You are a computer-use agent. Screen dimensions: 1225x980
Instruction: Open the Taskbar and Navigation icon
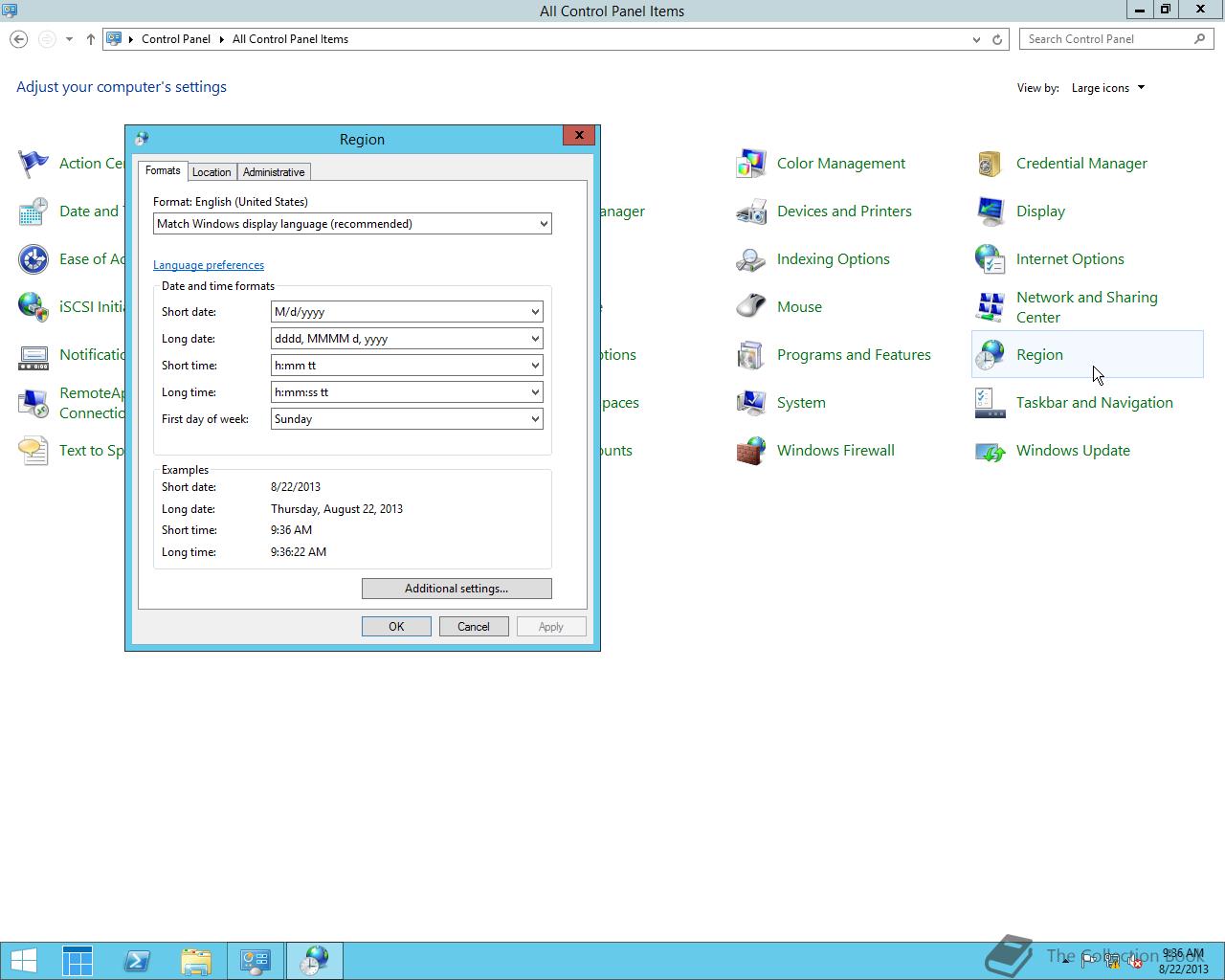tap(991, 403)
